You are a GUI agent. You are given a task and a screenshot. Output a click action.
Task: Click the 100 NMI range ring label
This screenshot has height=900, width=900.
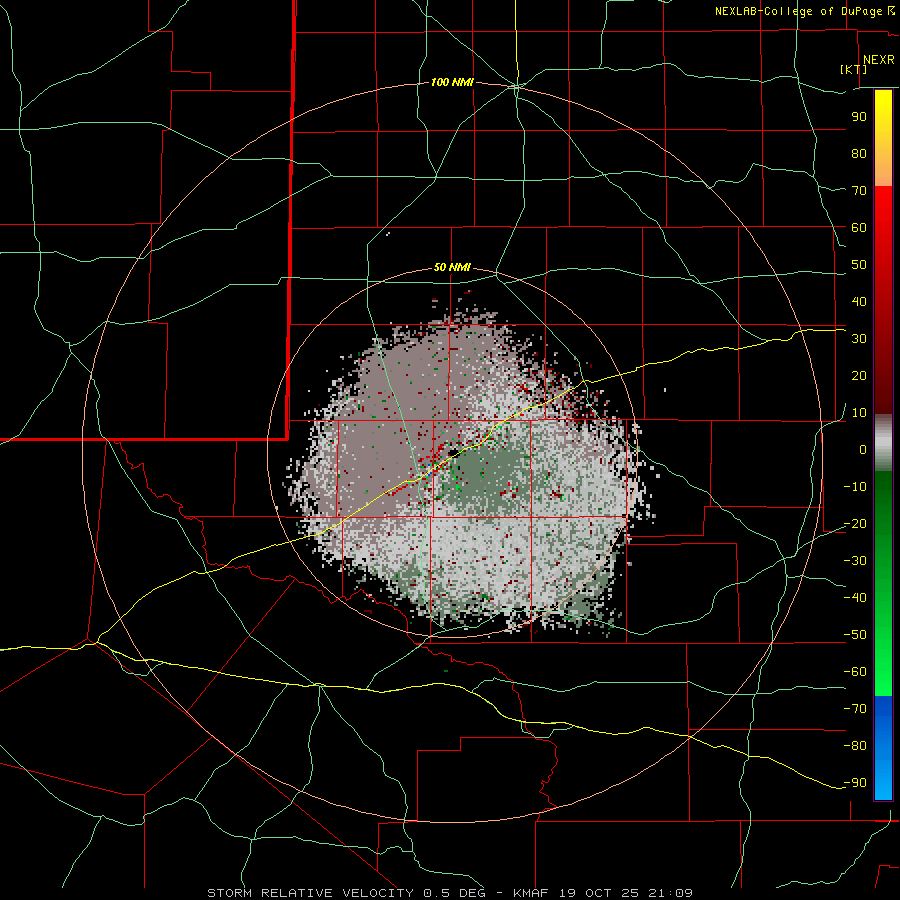452,82
